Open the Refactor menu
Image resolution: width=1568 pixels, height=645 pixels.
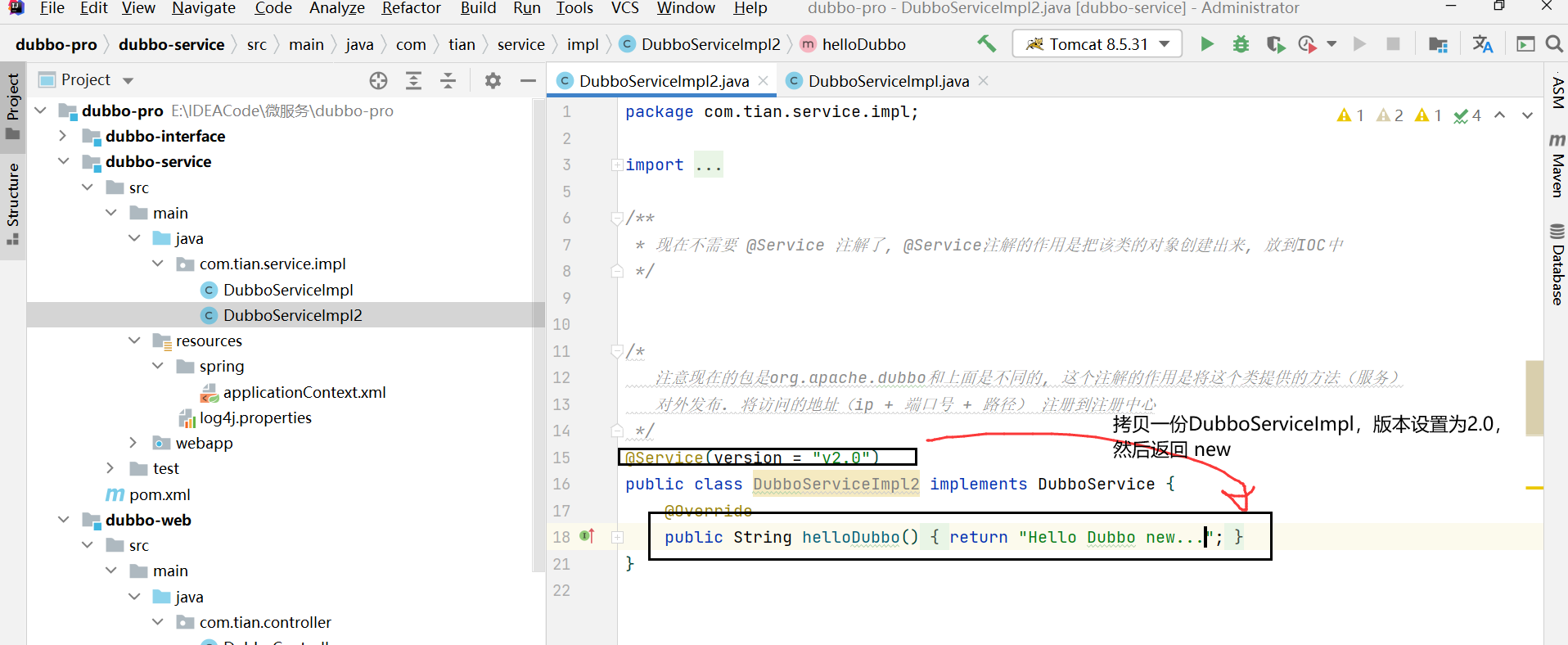click(x=411, y=8)
